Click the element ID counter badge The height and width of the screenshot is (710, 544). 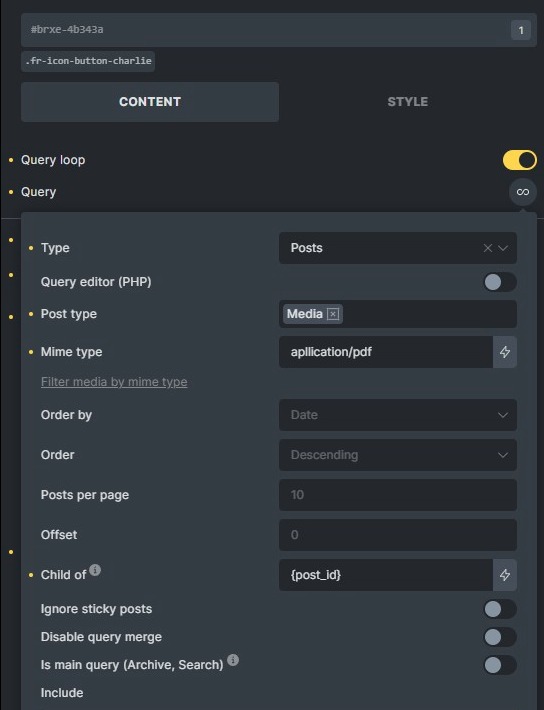coord(521,30)
